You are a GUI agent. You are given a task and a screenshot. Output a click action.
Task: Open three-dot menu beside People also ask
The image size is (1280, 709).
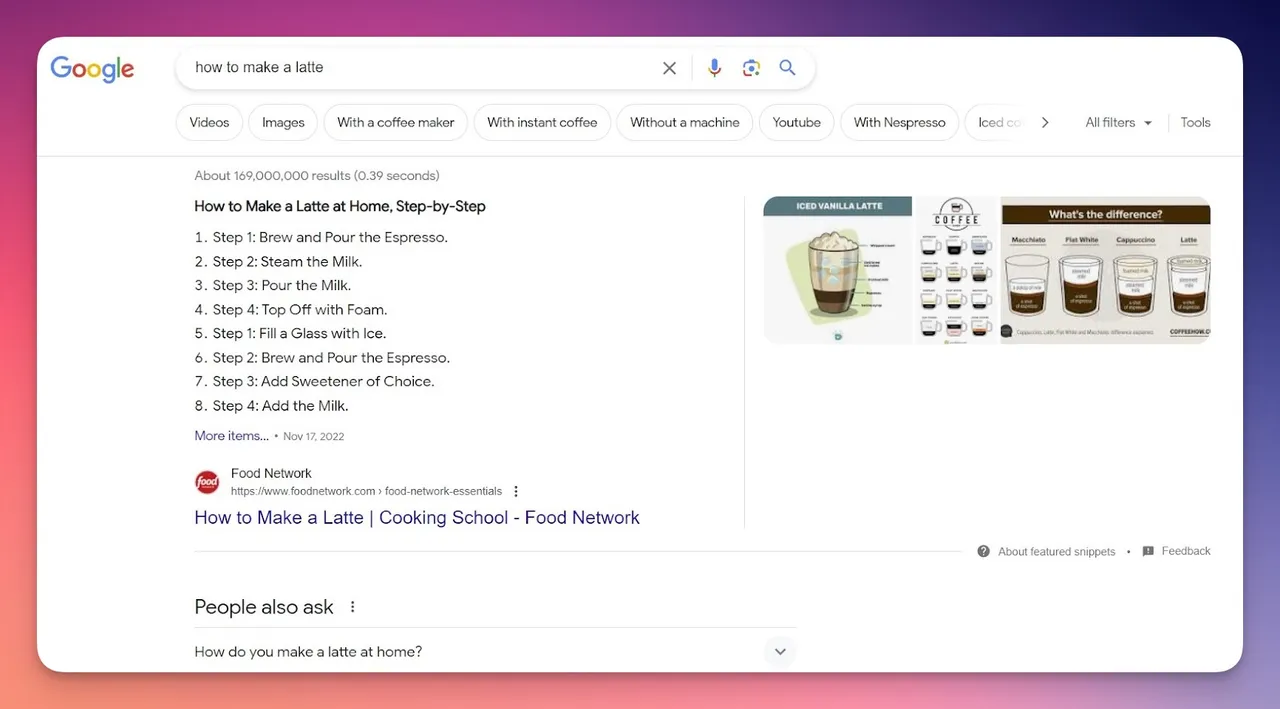[352, 607]
